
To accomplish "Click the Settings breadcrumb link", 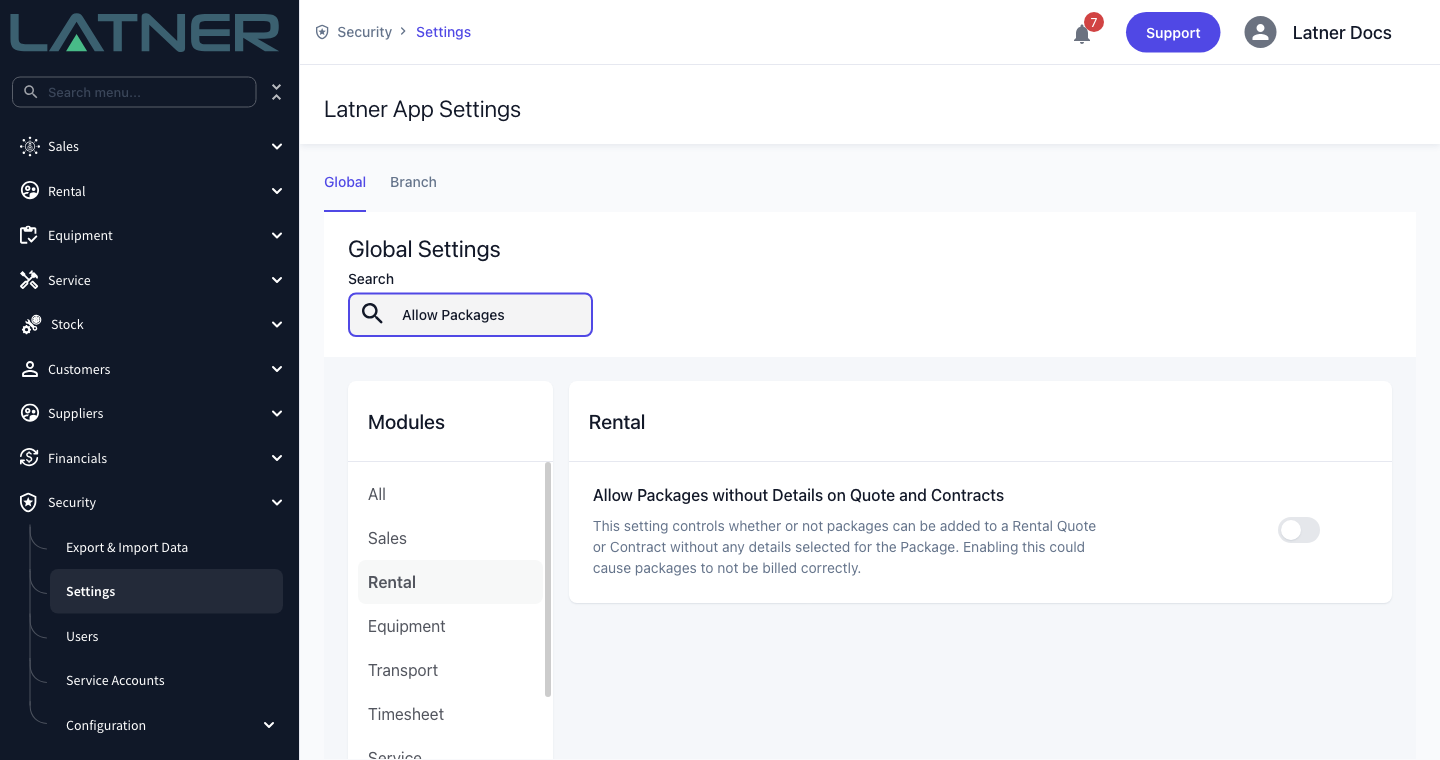I will [x=443, y=32].
